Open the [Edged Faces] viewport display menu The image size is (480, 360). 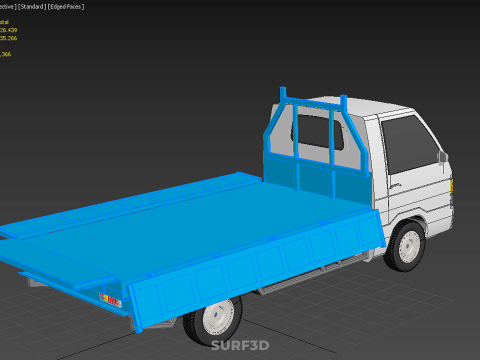click(66, 7)
